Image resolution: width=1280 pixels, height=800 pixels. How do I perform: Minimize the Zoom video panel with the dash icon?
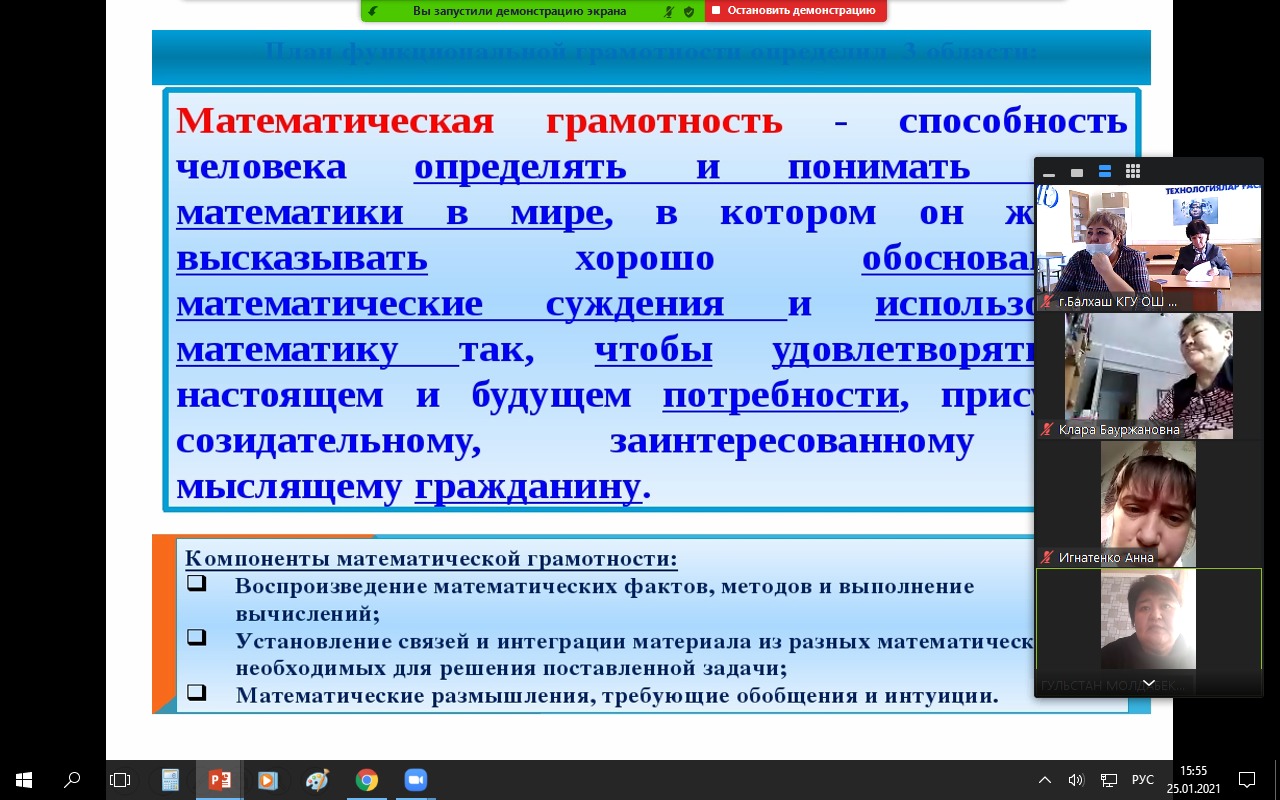click(1049, 172)
